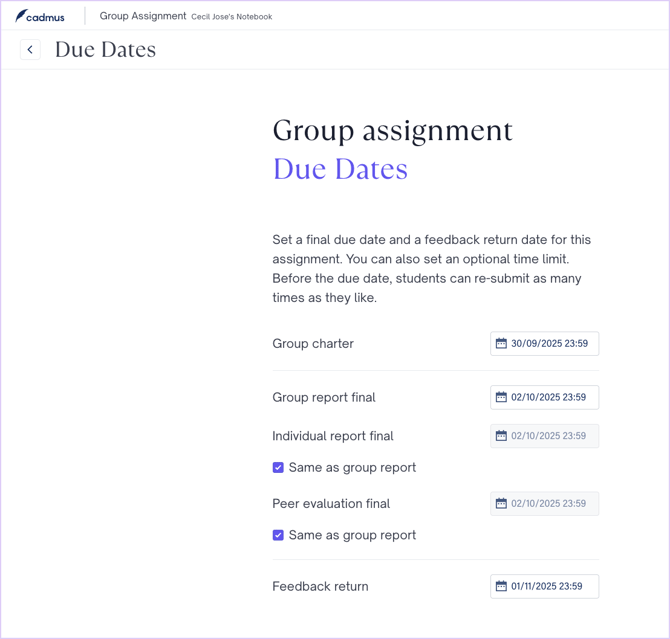Click the Cadmus logo

pyautogui.click(x=40, y=16)
